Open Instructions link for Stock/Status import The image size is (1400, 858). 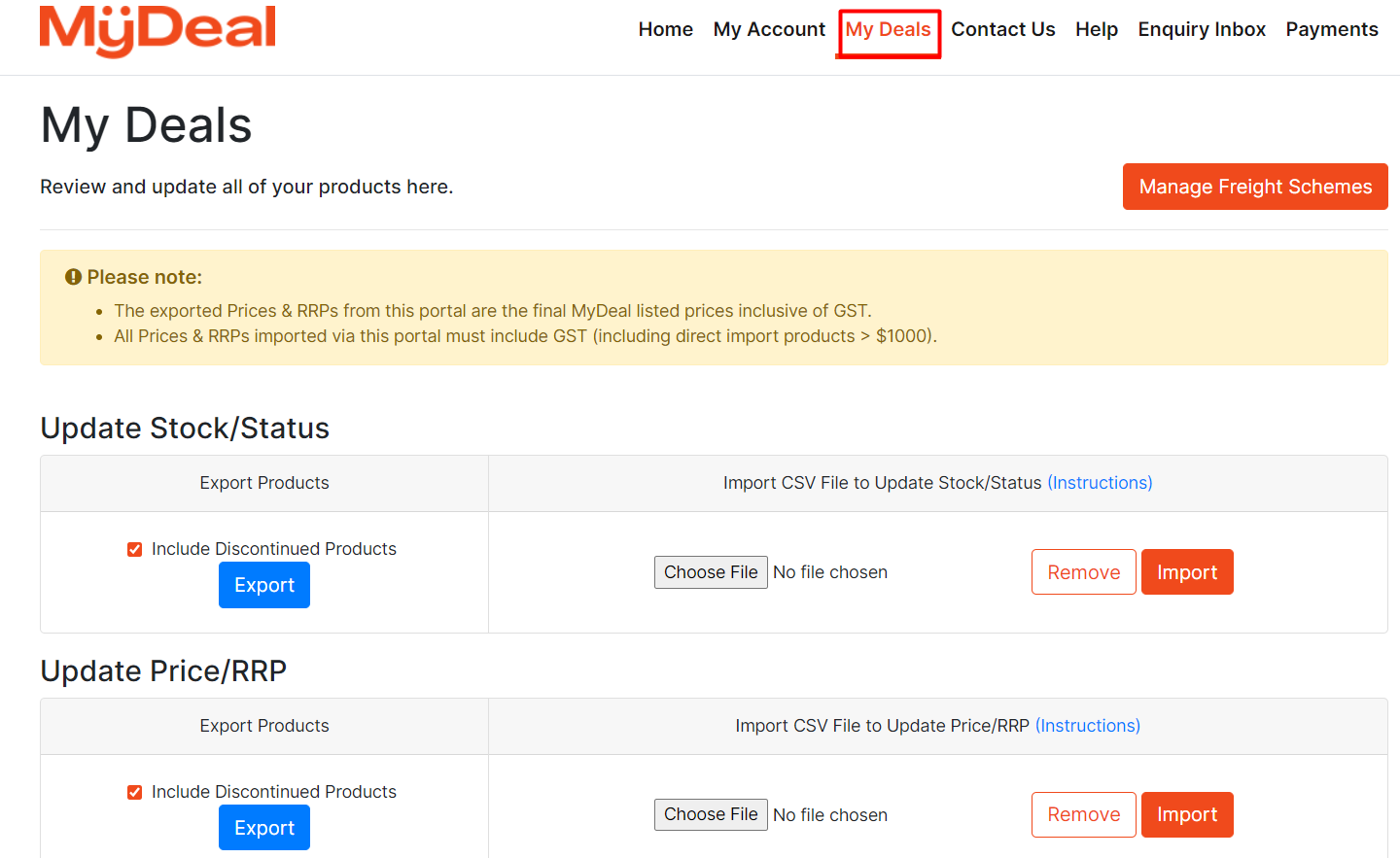1100,483
